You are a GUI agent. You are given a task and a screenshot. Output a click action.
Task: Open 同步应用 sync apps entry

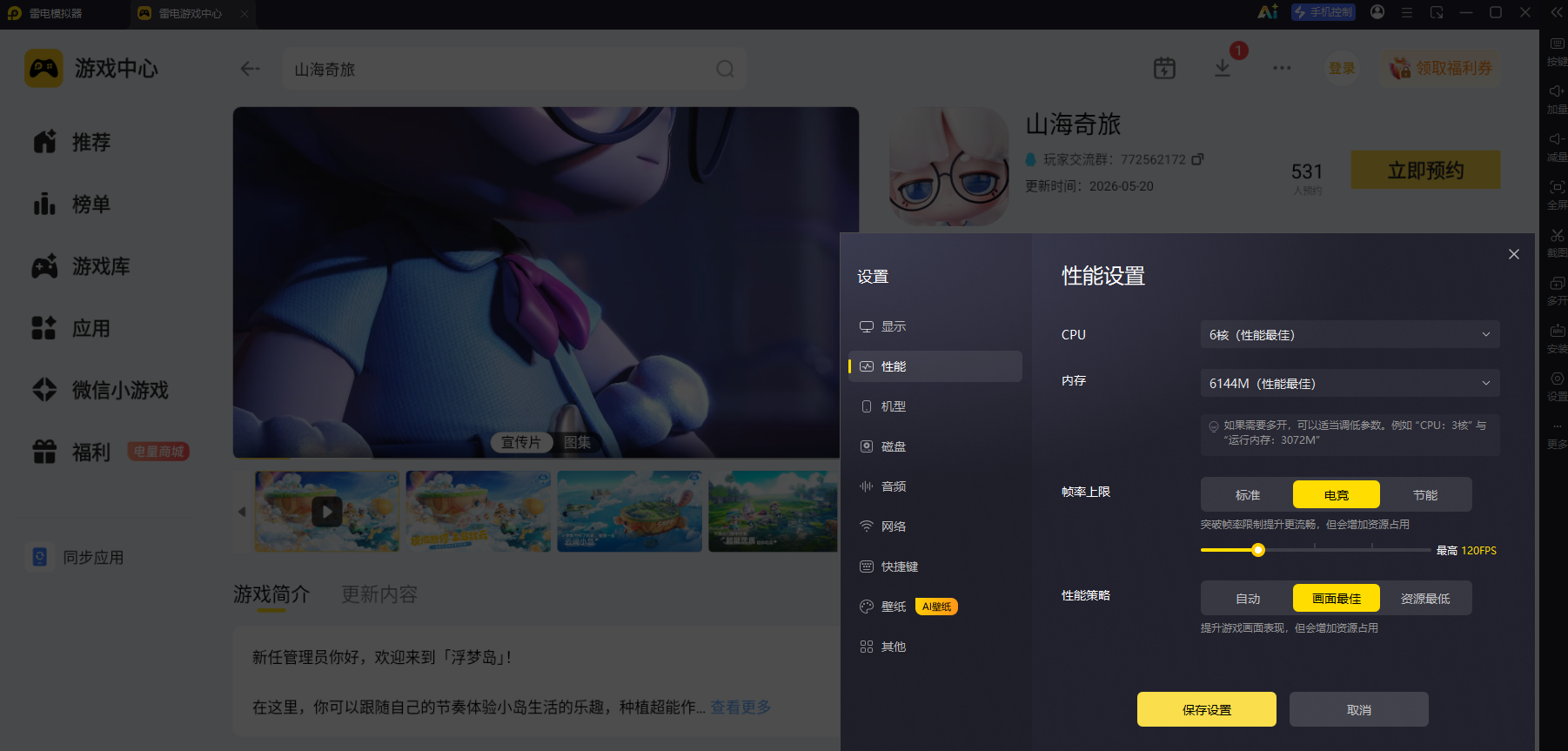[77, 557]
